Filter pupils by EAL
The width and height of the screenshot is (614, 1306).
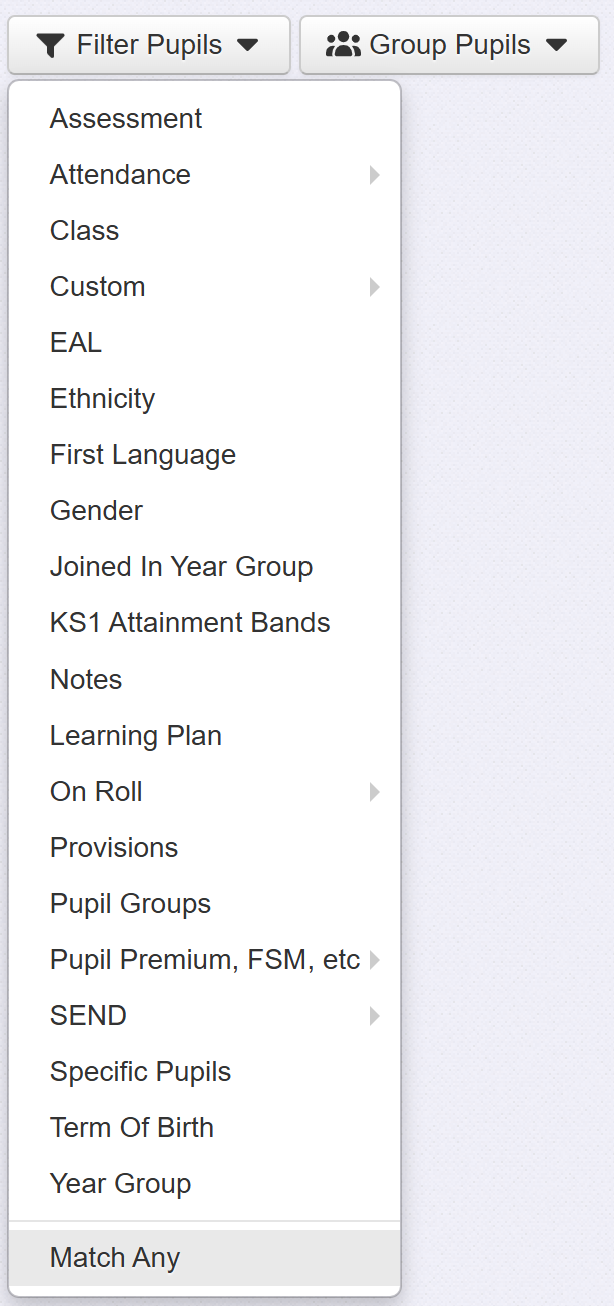click(x=76, y=343)
